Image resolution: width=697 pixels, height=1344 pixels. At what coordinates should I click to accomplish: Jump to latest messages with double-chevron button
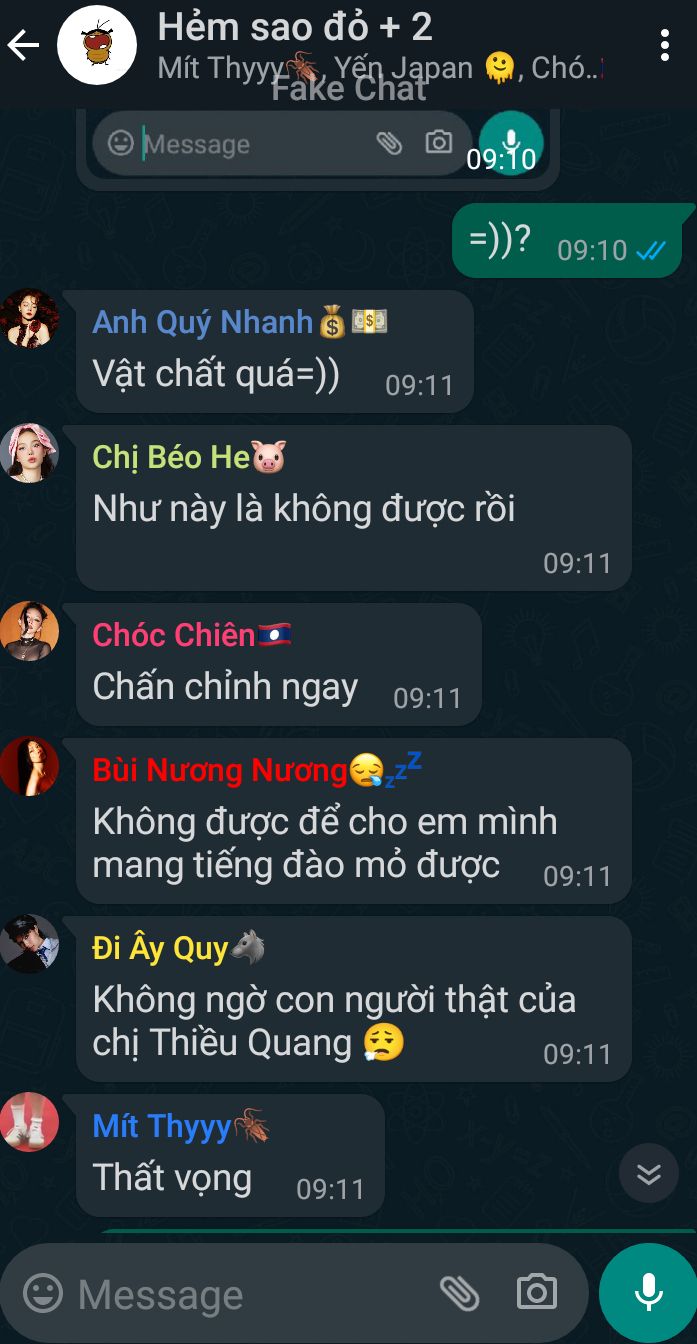point(649,1173)
